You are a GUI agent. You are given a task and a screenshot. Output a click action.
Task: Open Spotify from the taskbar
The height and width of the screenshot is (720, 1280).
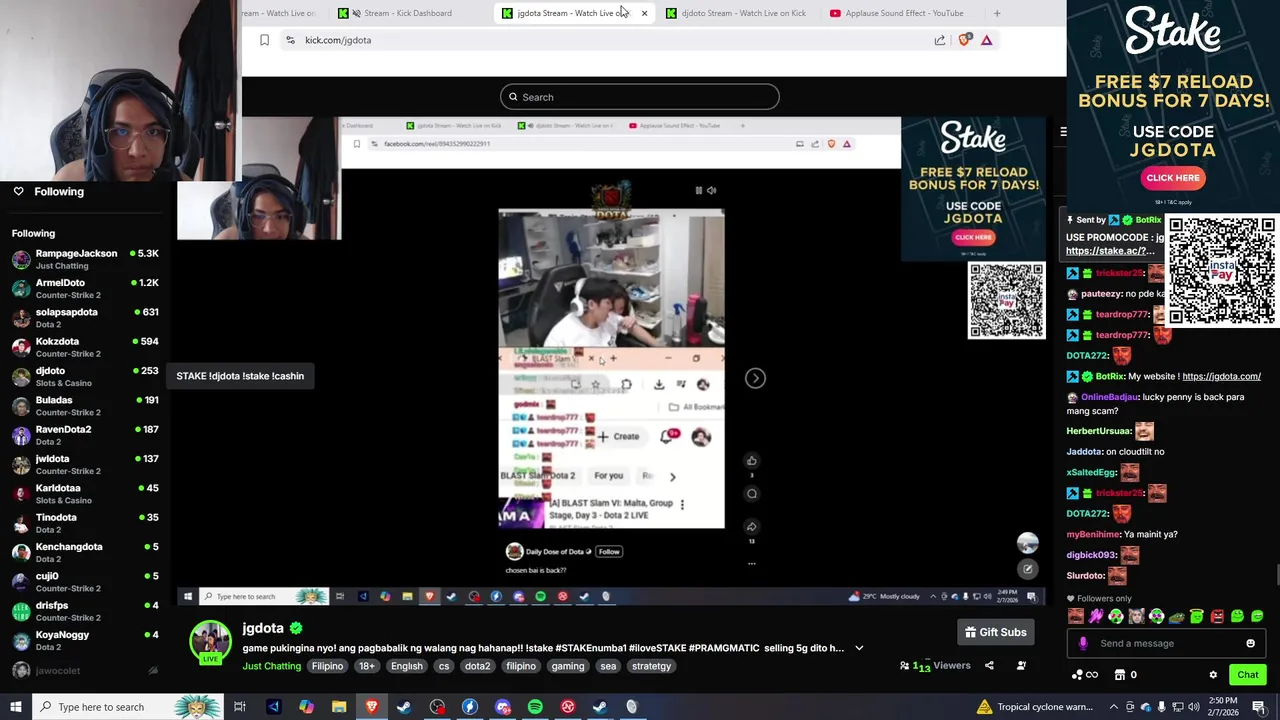535,707
